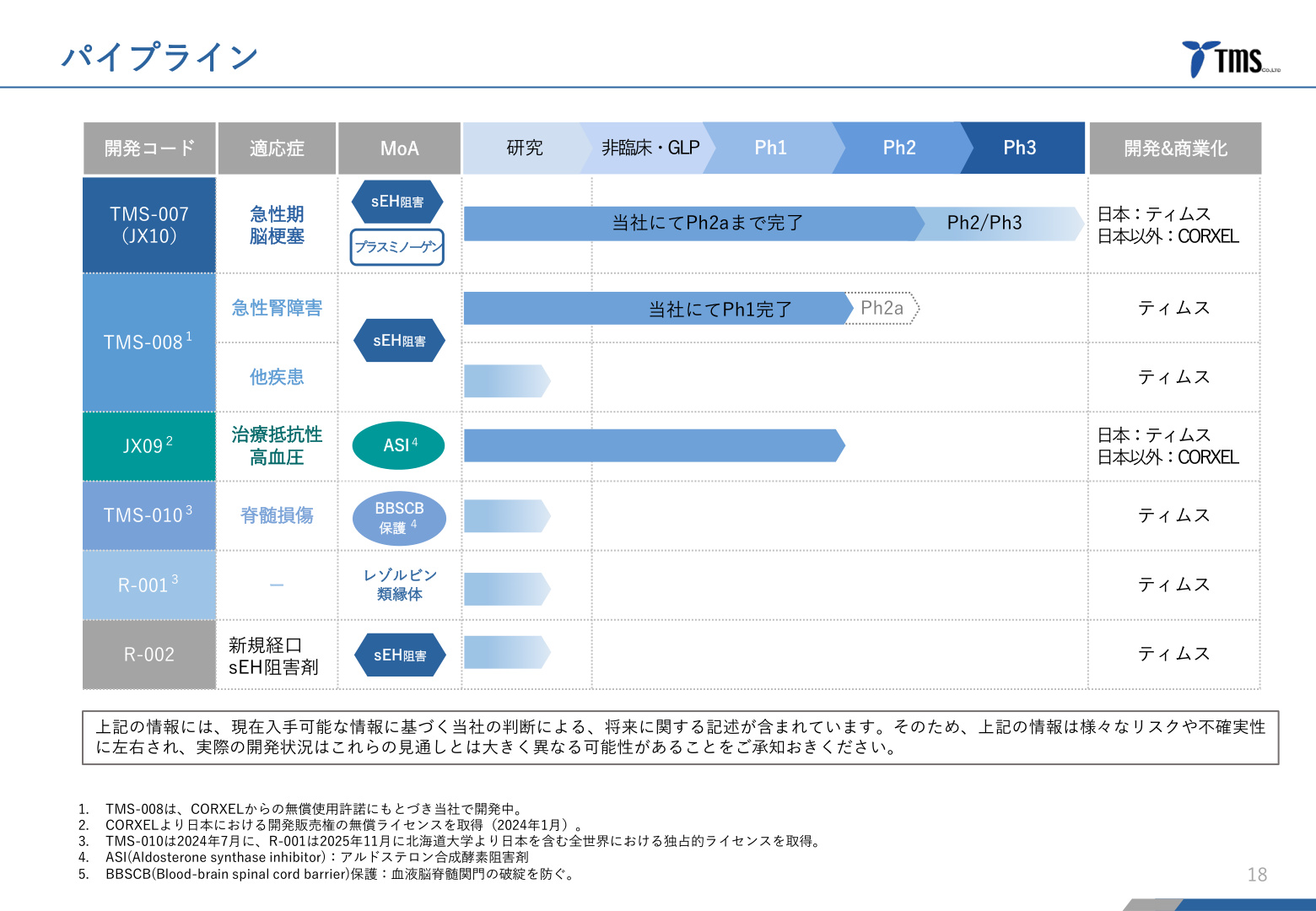This screenshot has width=1316, height=911.
Task: Select ティムス in the R-002 row
Action: click(1174, 654)
